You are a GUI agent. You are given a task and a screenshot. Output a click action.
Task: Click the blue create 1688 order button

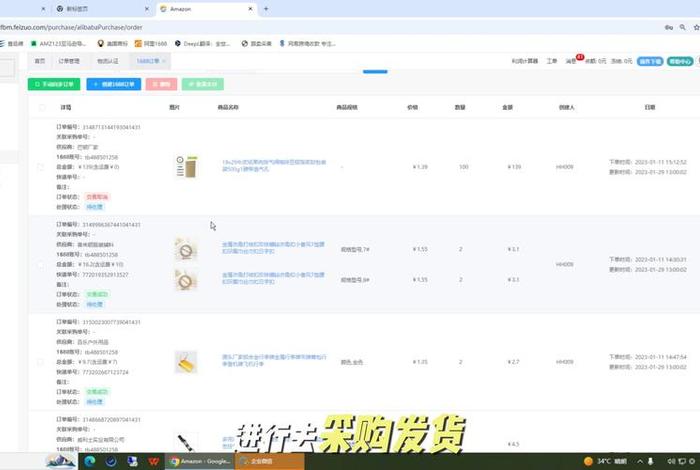[x=113, y=84]
